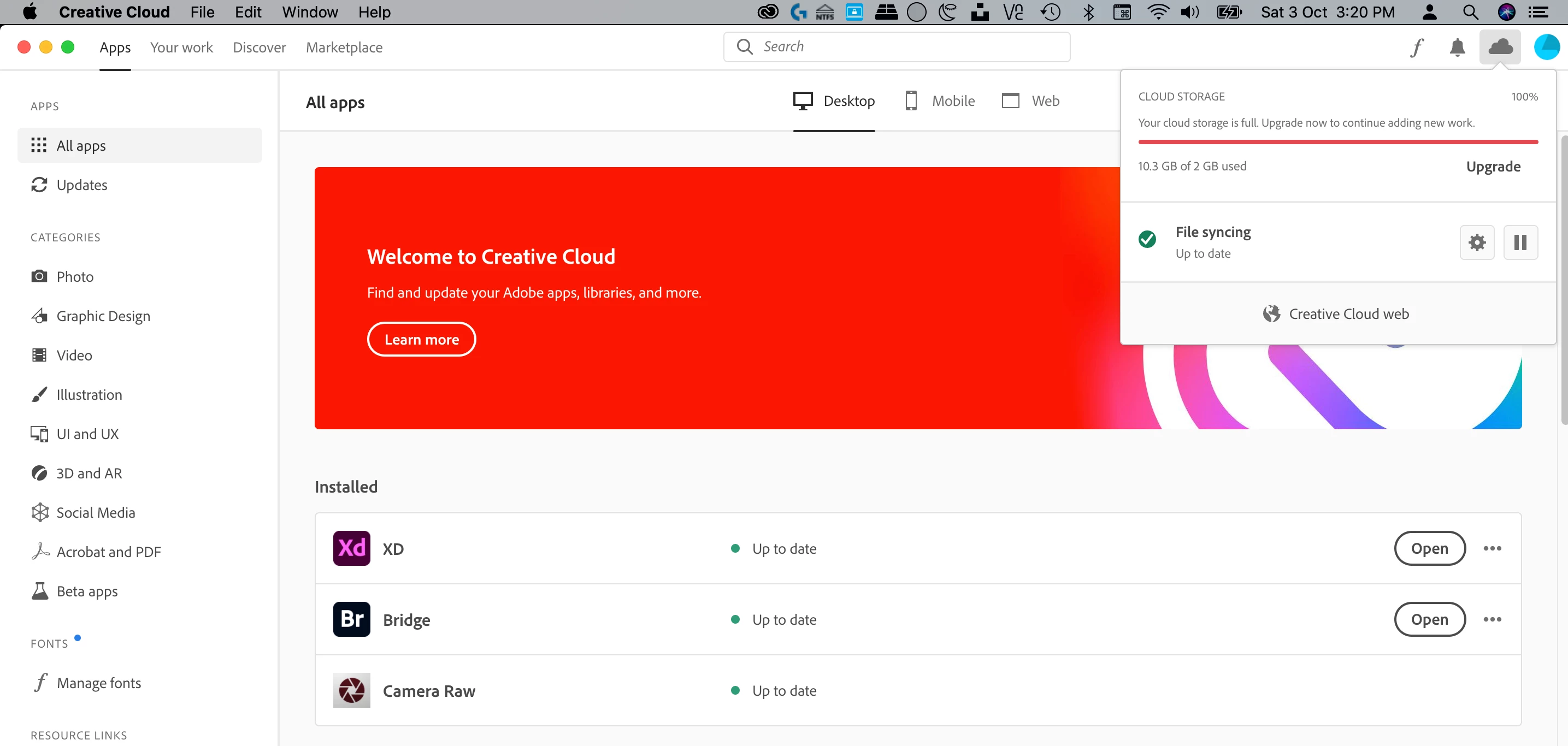The height and width of the screenshot is (746, 1568).
Task: Click the cloud storage usage bar
Action: click(x=1337, y=142)
